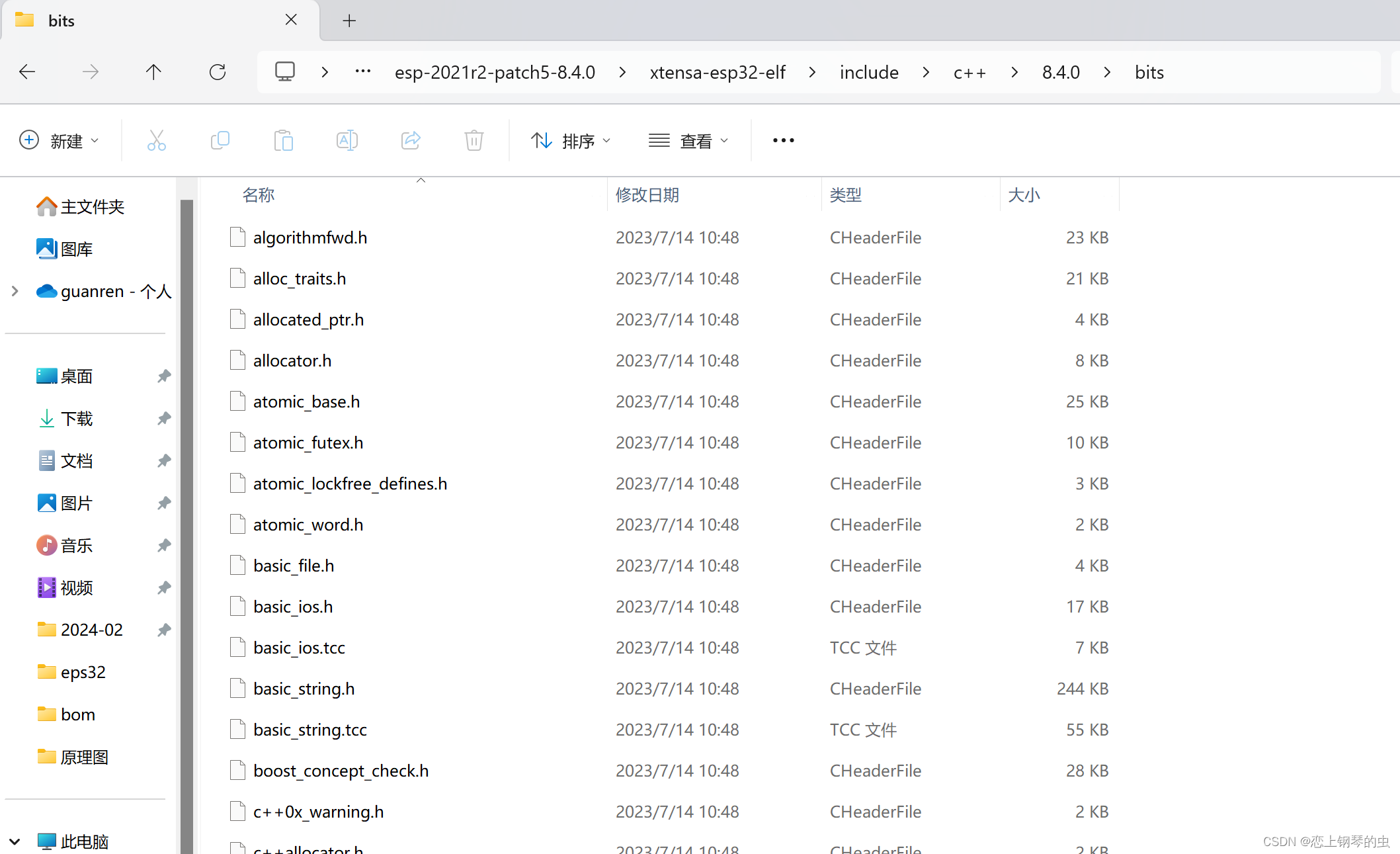This screenshot has width=1400, height=854.
Task: Toggle pin on 下载 folder
Action: coord(164,419)
